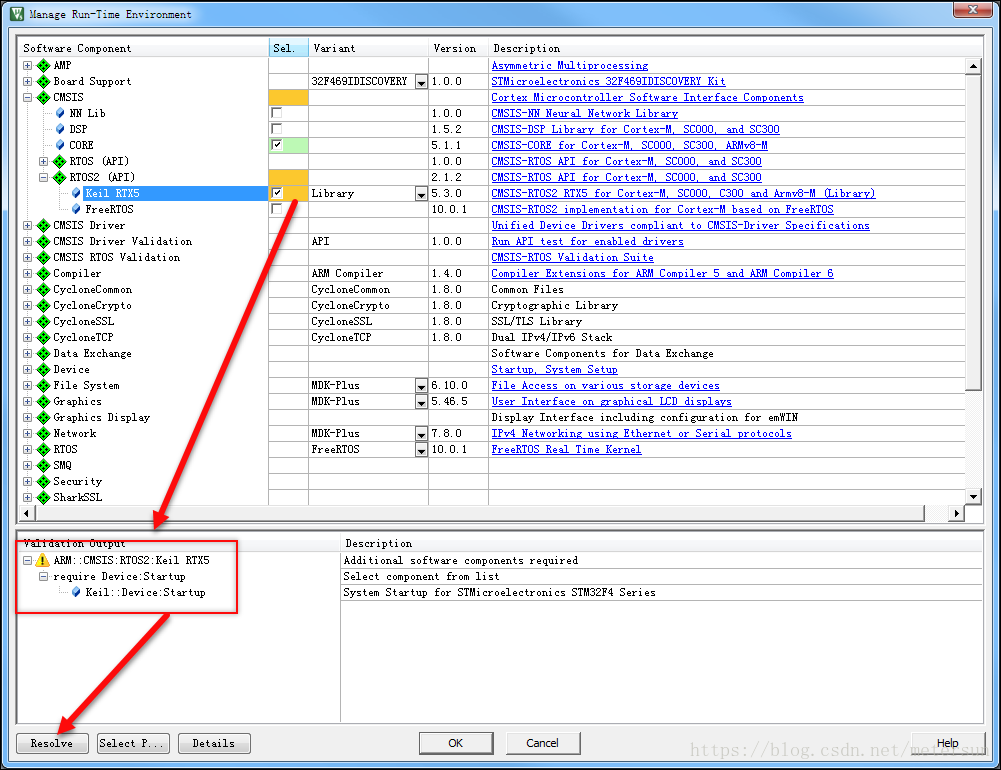Click the Version column header
Screen dimensions: 1001x770
click(x=458, y=48)
